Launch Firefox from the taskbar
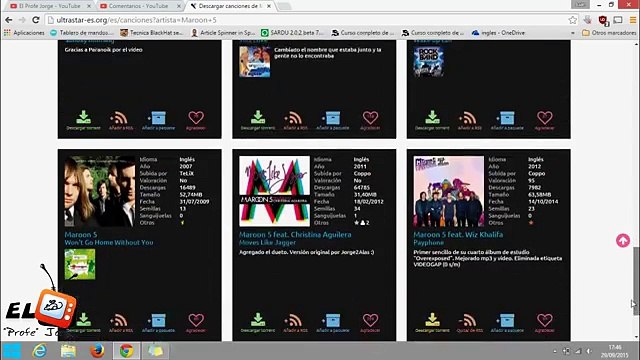The image size is (640, 360). coord(97,351)
